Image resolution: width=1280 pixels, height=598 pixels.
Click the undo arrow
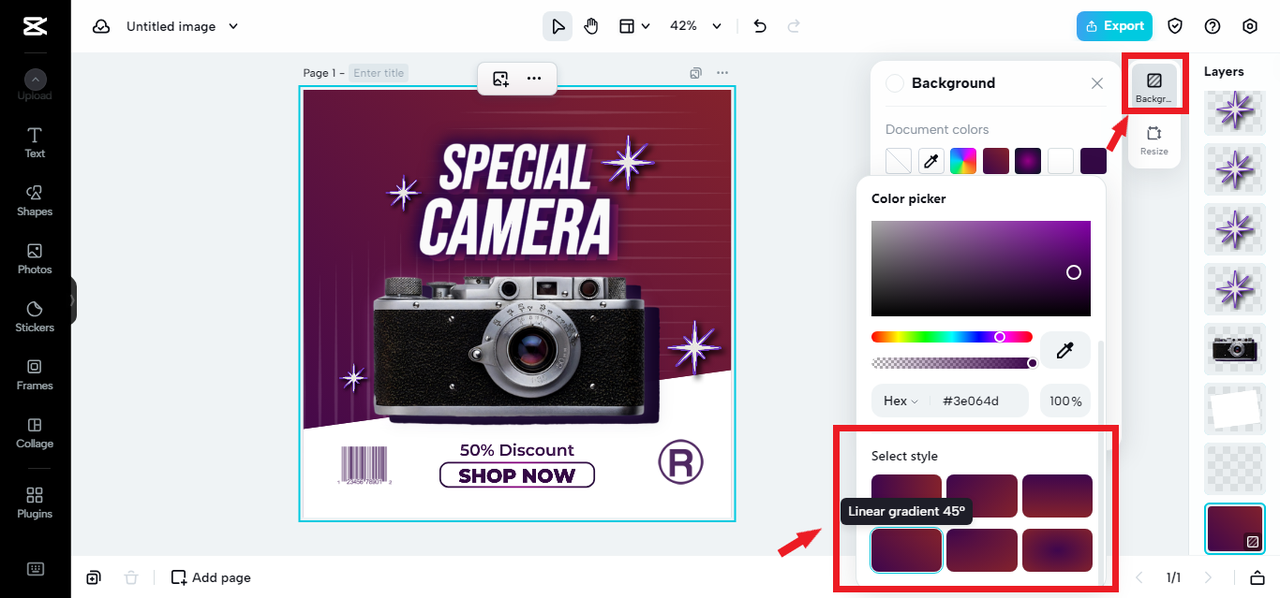[760, 26]
